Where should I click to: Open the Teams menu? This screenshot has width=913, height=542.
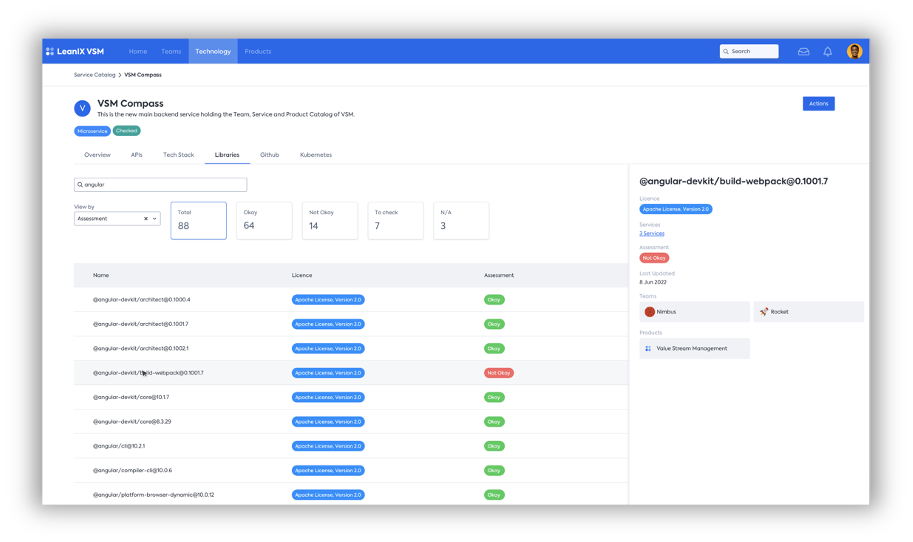(171, 51)
